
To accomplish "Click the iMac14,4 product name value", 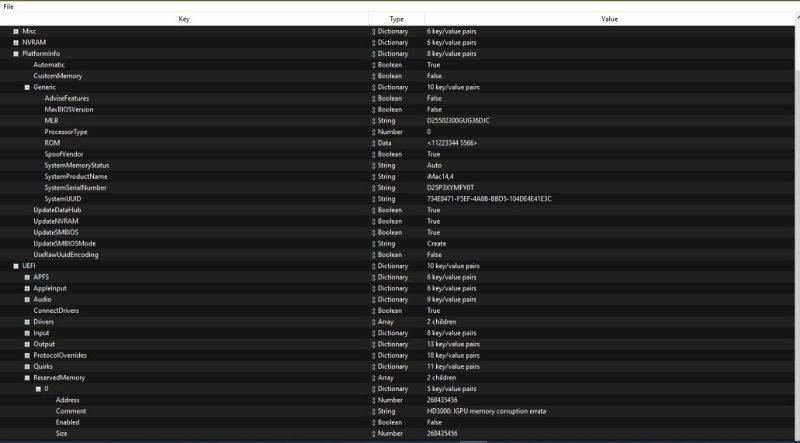I will point(440,177).
